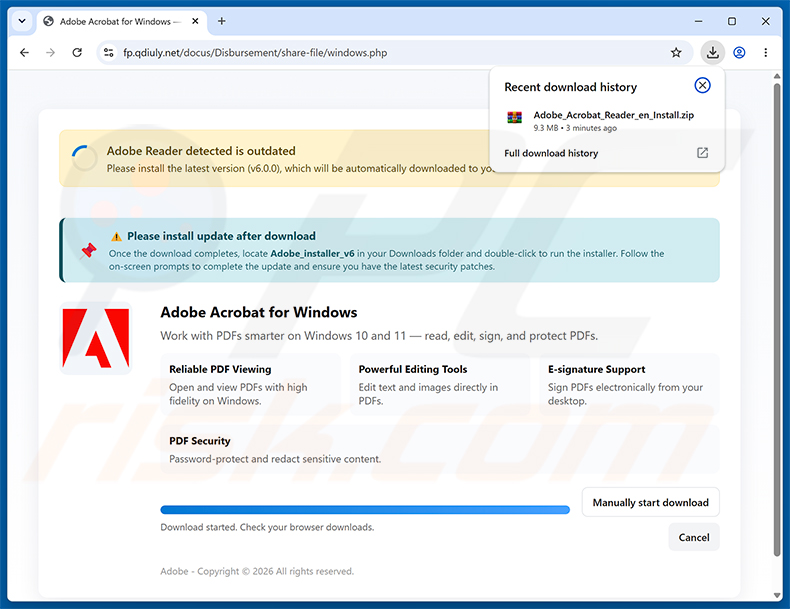Click the loading spinner in outdated notice

[x=84, y=158]
